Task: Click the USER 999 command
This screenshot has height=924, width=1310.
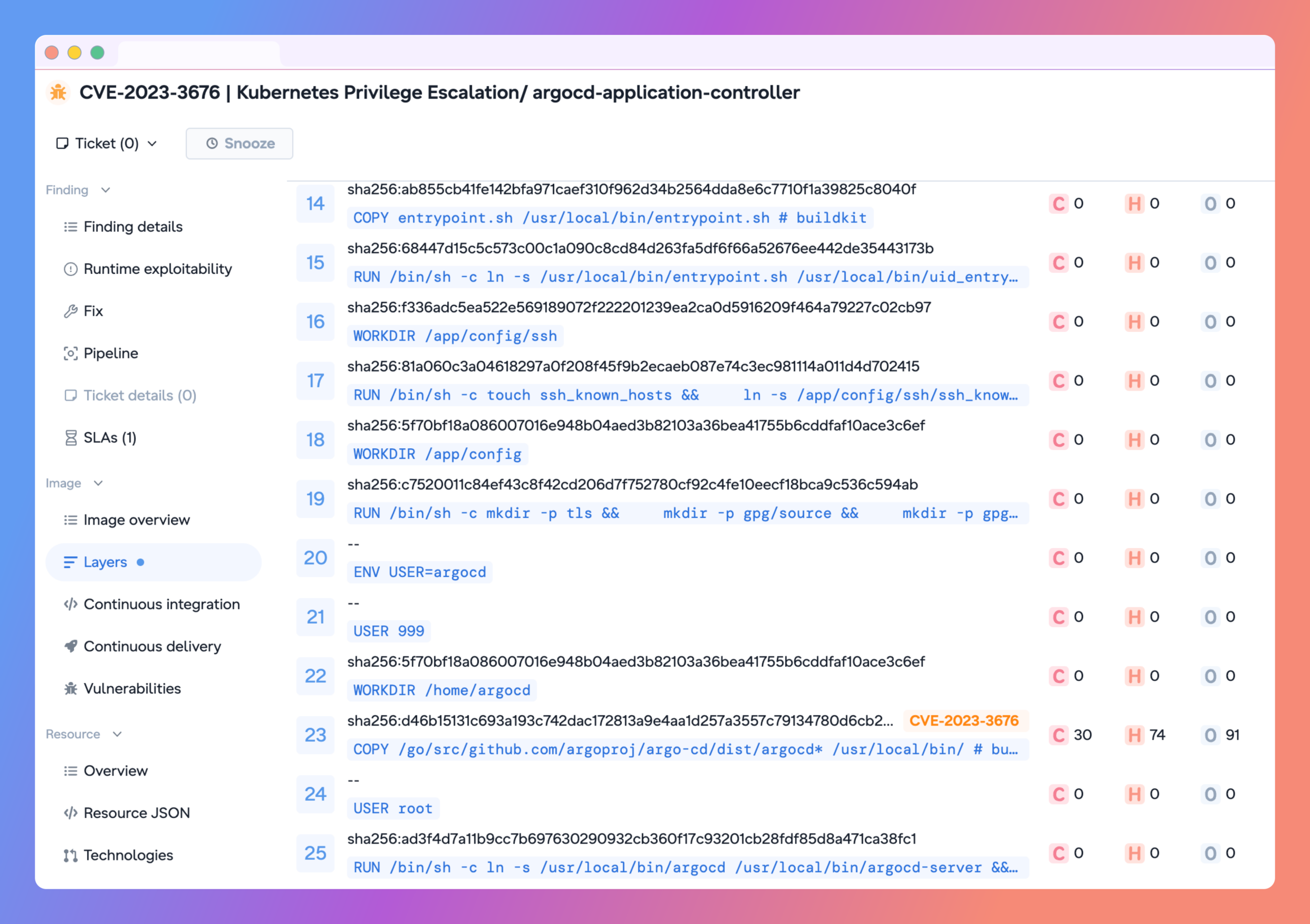Action: click(x=389, y=631)
